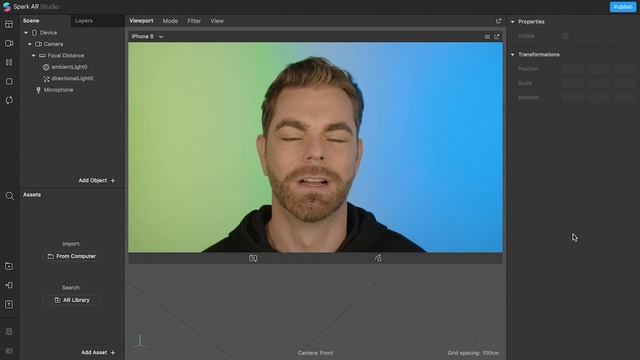640x360 pixels.
Task: Collapse the Properties section arrow
Action: (513, 22)
